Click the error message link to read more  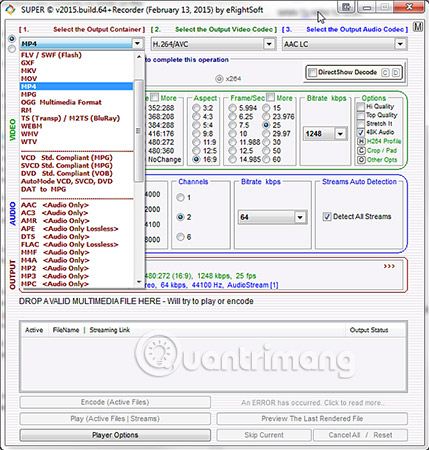point(313,403)
